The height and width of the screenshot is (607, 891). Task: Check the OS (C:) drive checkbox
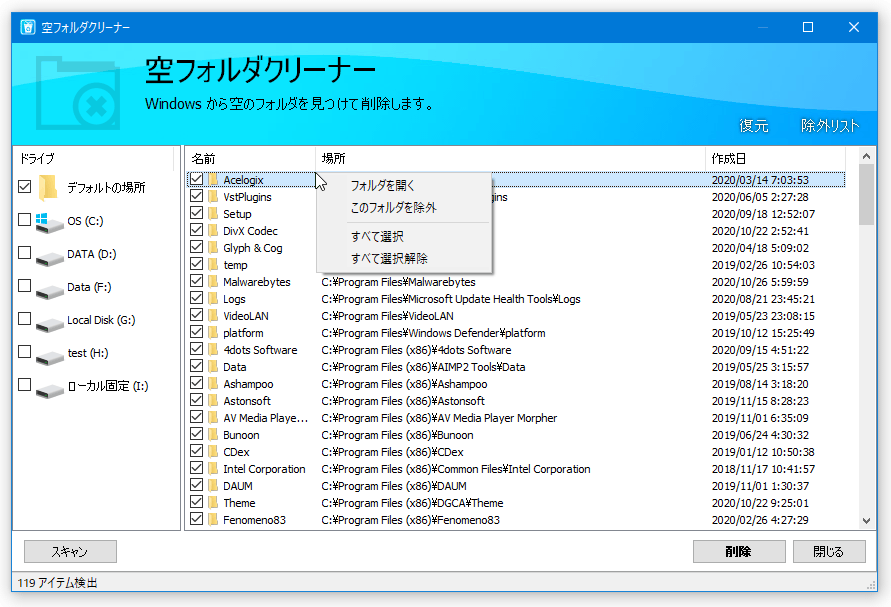24,219
